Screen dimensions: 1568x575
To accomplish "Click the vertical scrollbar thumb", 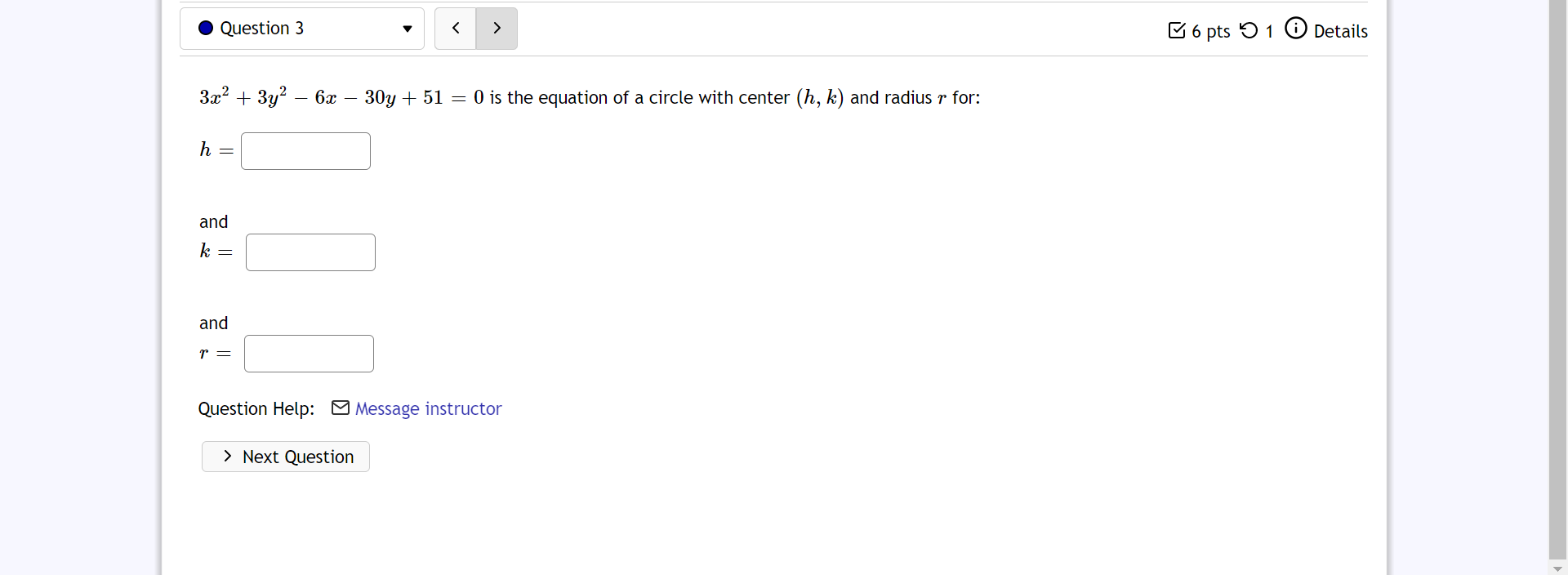I will (1558, 278).
